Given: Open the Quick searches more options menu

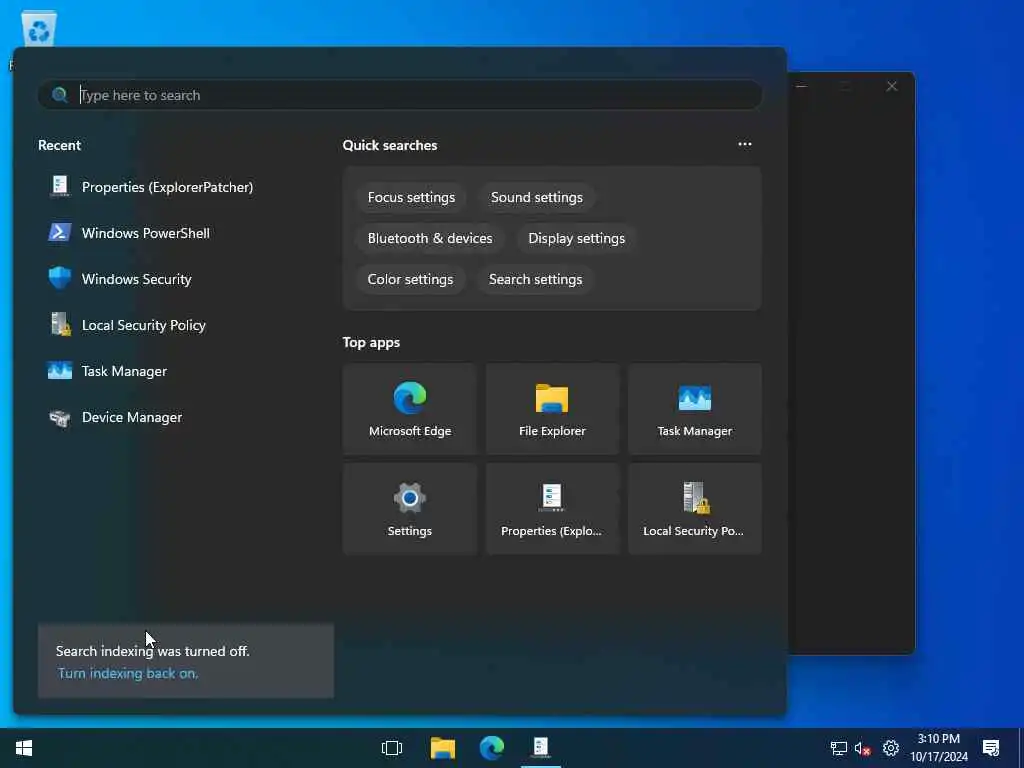Looking at the screenshot, I should pyautogui.click(x=744, y=144).
